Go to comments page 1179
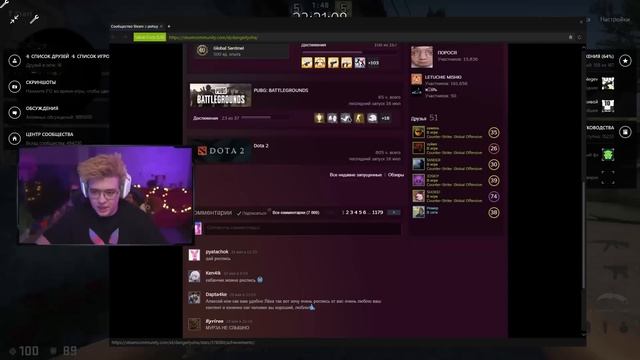This screenshot has width=640, height=360. (x=377, y=212)
